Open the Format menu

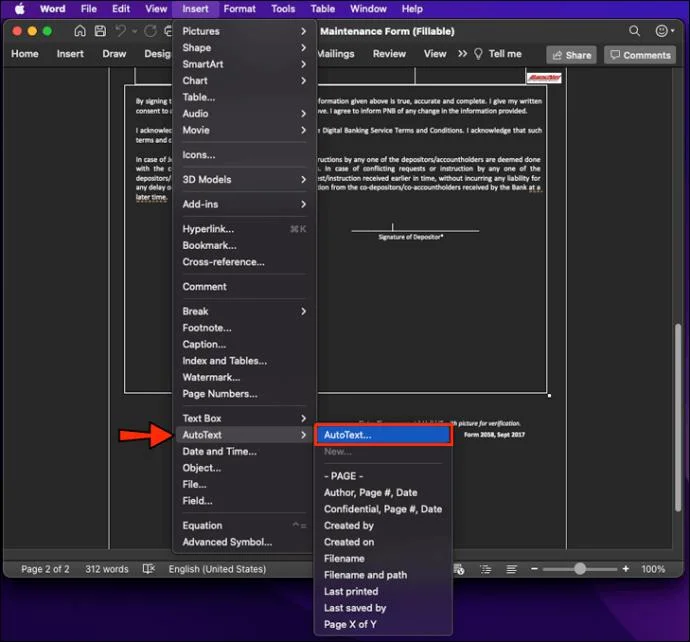click(x=239, y=9)
